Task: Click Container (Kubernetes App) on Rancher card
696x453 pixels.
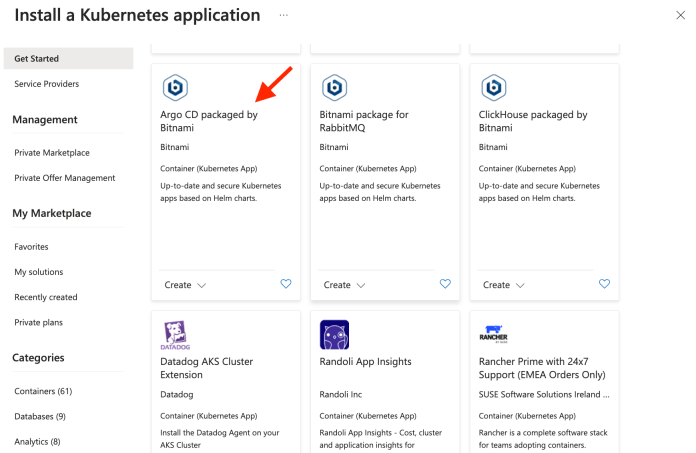Action: tap(527, 416)
